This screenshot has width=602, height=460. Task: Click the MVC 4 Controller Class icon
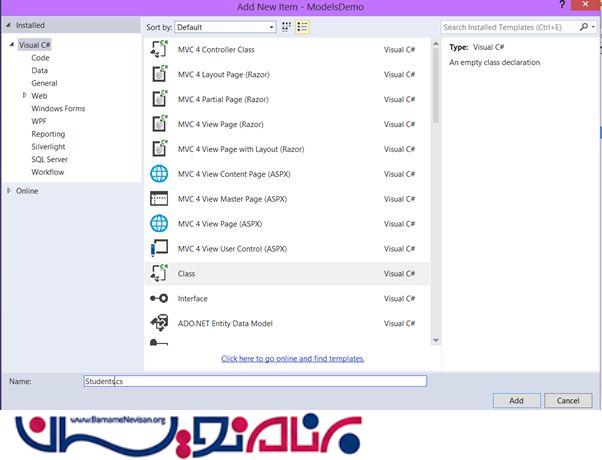coord(159,48)
